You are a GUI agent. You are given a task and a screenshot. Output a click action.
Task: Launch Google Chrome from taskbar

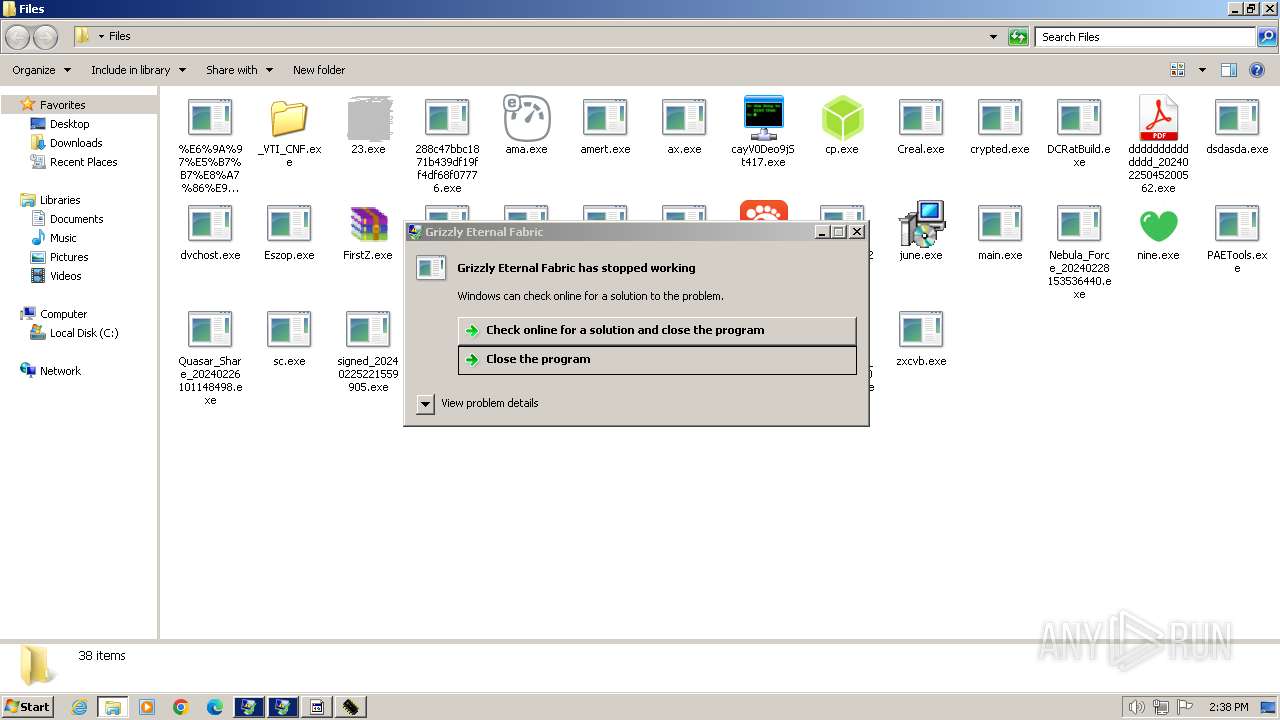coord(181,707)
